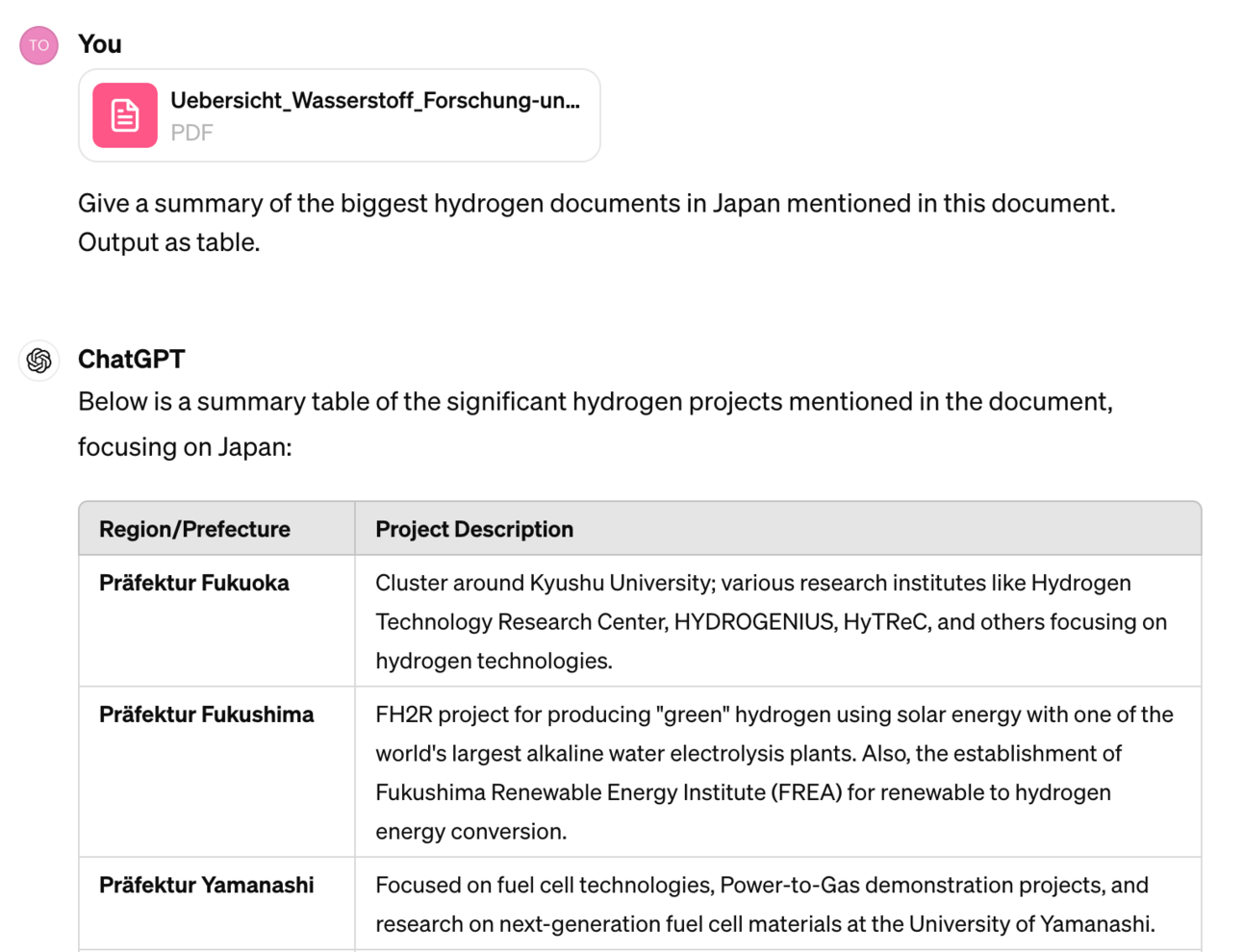Click the ChatGPT logo avatar icon
The width and height of the screenshot is (1243, 952).
pyautogui.click(x=38, y=361)
